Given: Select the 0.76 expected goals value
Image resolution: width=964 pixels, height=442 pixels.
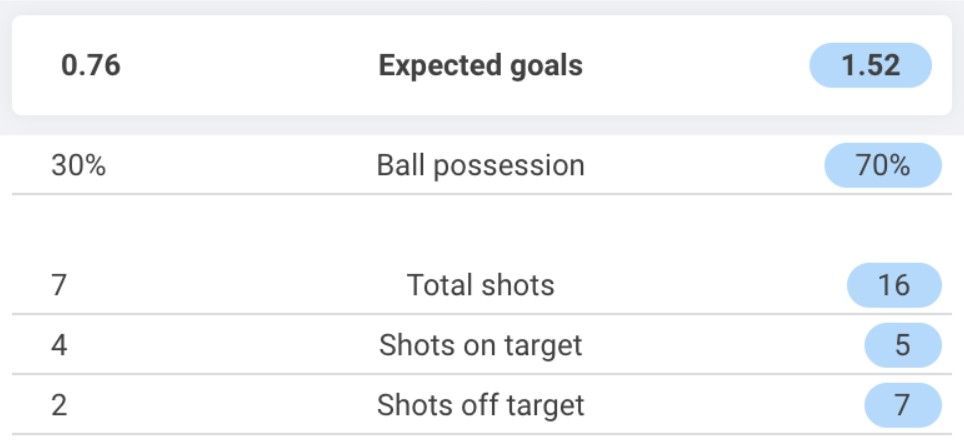Looking at the screenshot, I should [91, 65].
